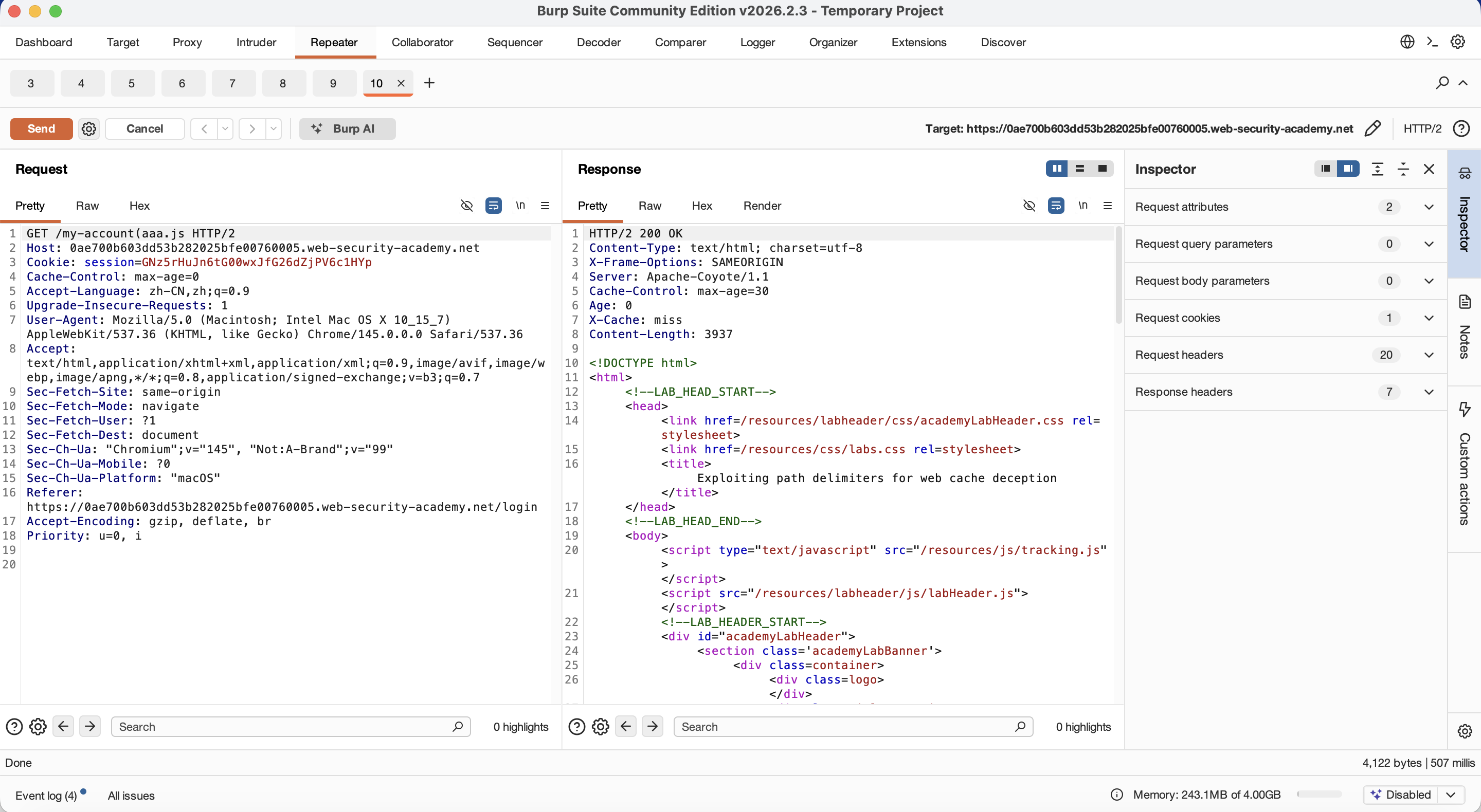1481x812 pixels.
Task: Toggle non-printable characters in Response pane
Action: point(1082,205)
